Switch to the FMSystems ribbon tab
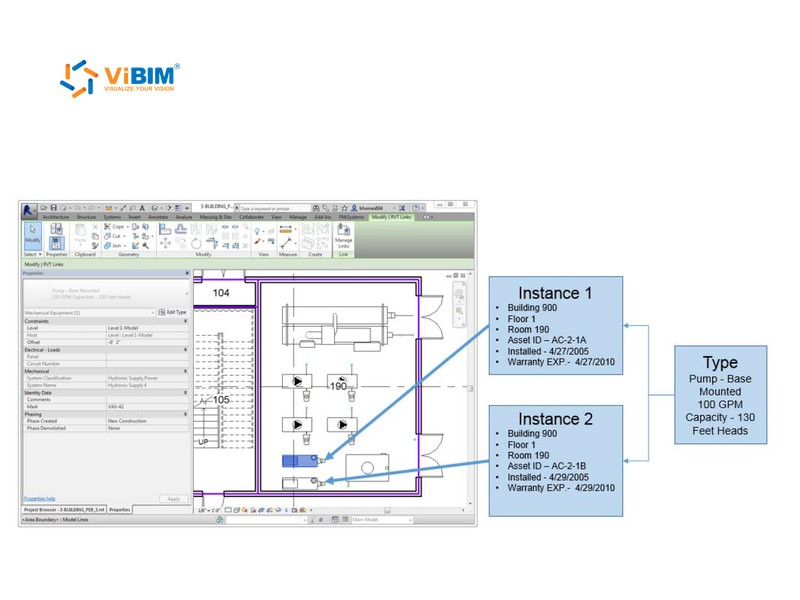The width and height of the screenshot is (800, 600). [x=352, y=217]
